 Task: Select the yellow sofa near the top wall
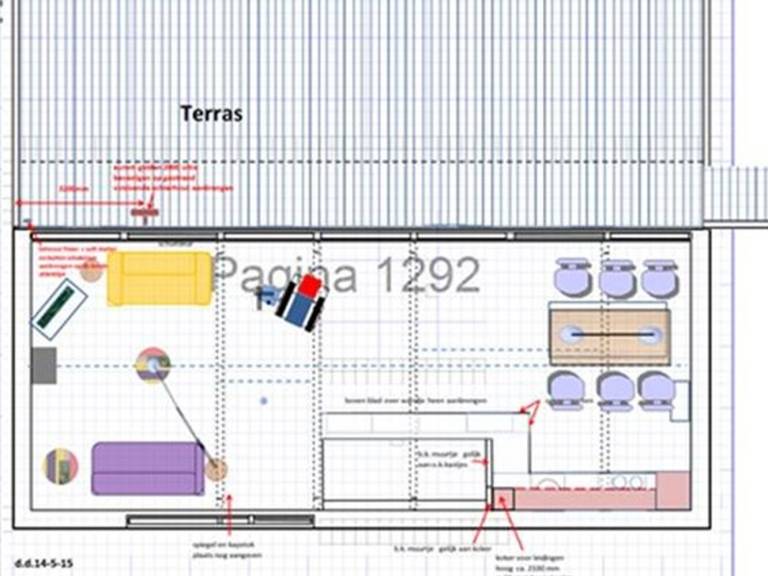click(159, 278)
